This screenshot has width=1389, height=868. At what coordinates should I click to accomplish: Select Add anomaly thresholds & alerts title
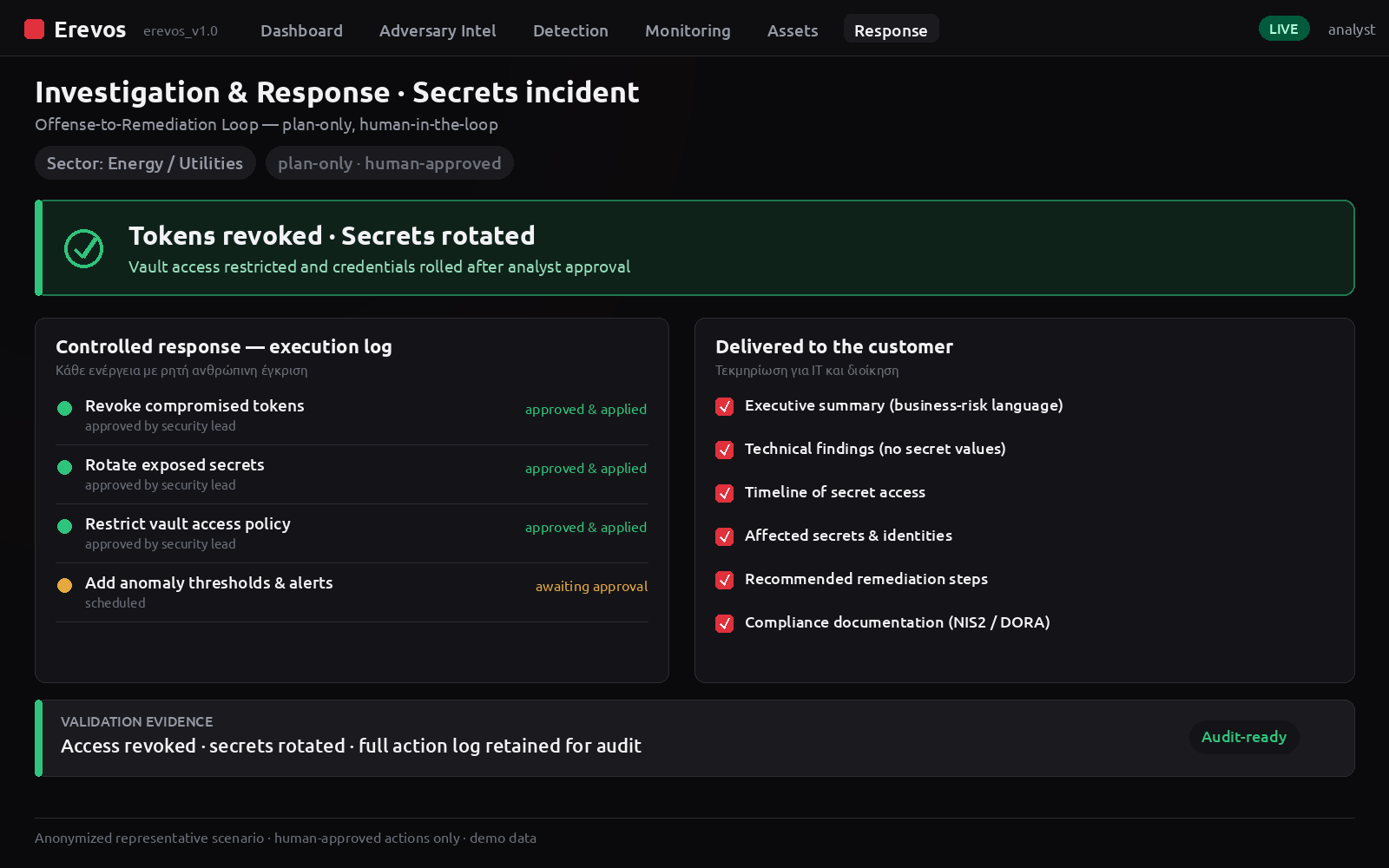pos(209,582)
